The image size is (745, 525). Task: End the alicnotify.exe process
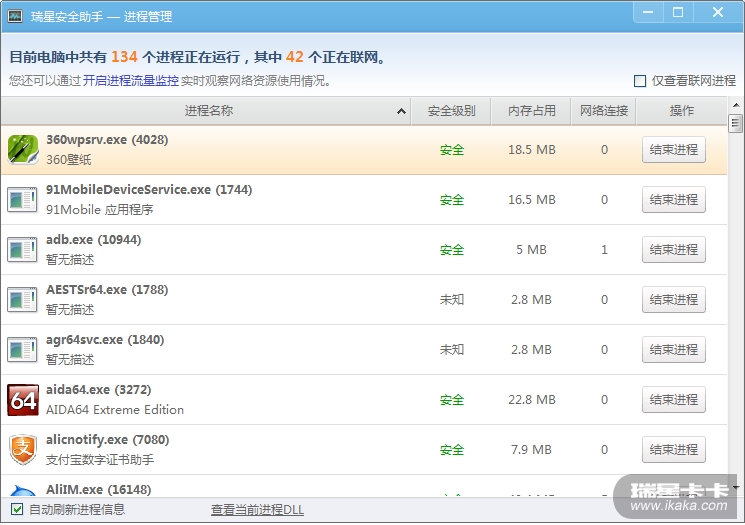coord(674,450)
